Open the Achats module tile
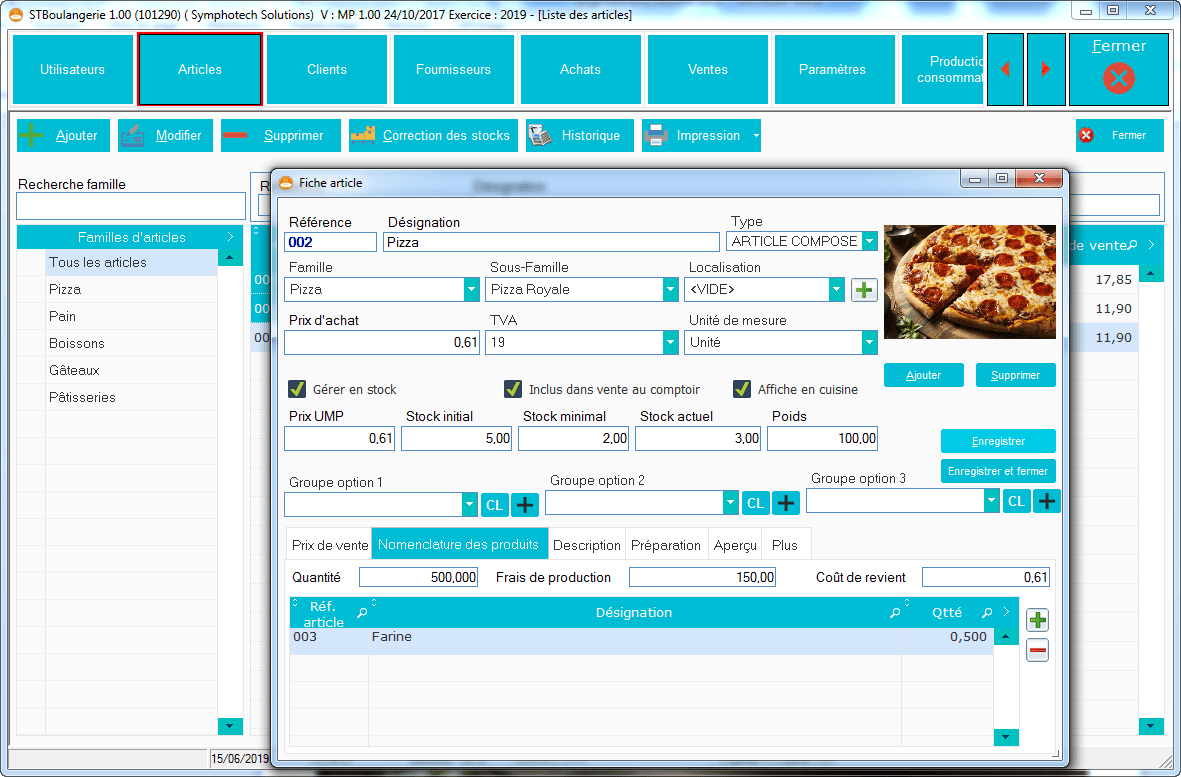1181x777 pixels. [581, 69]
